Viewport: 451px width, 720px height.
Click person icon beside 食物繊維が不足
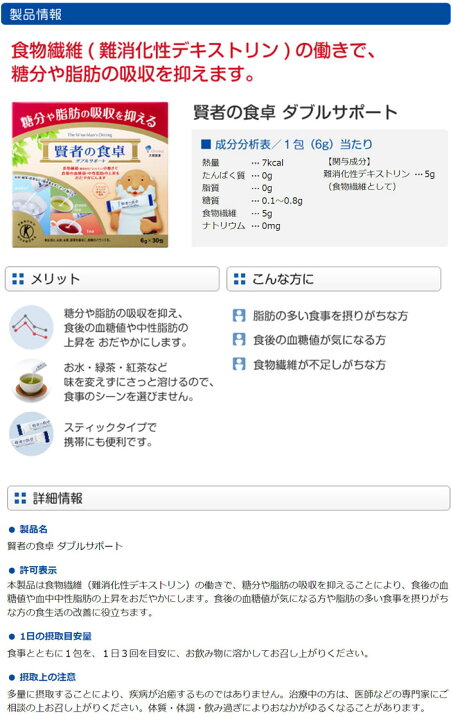(239, 365)
